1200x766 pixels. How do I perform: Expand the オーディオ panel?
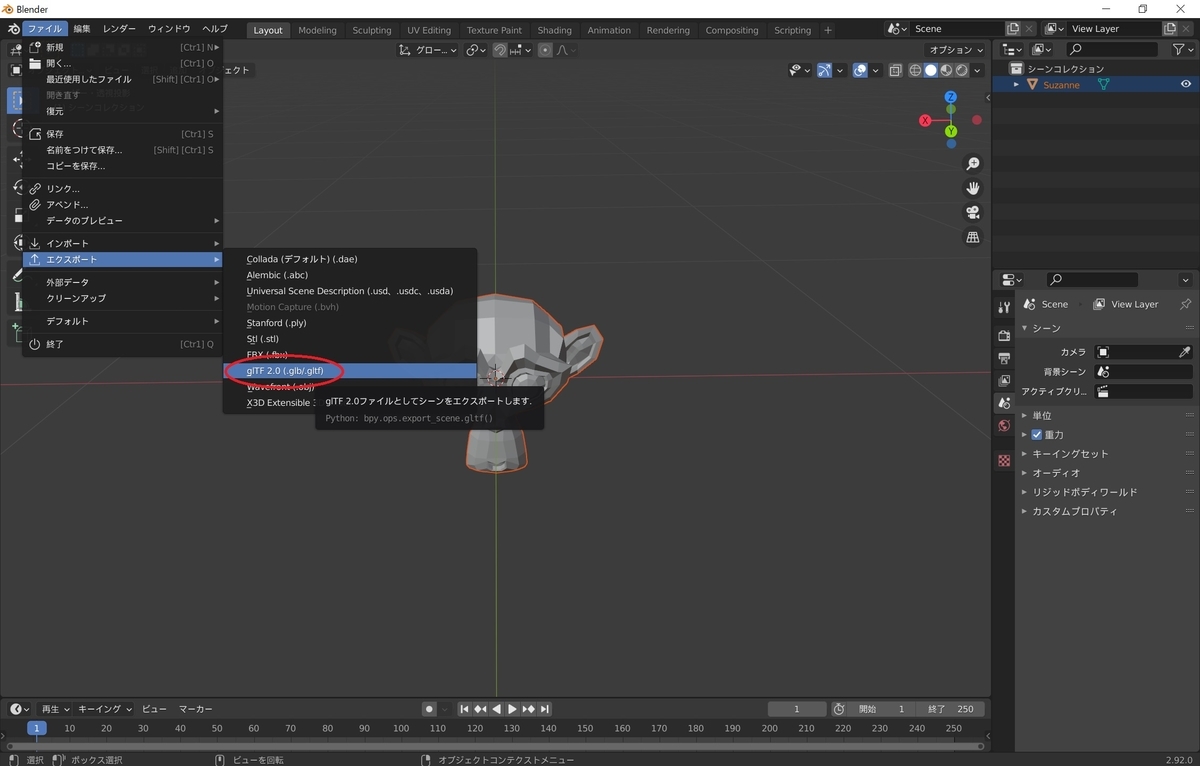[x=1025, y=473]
